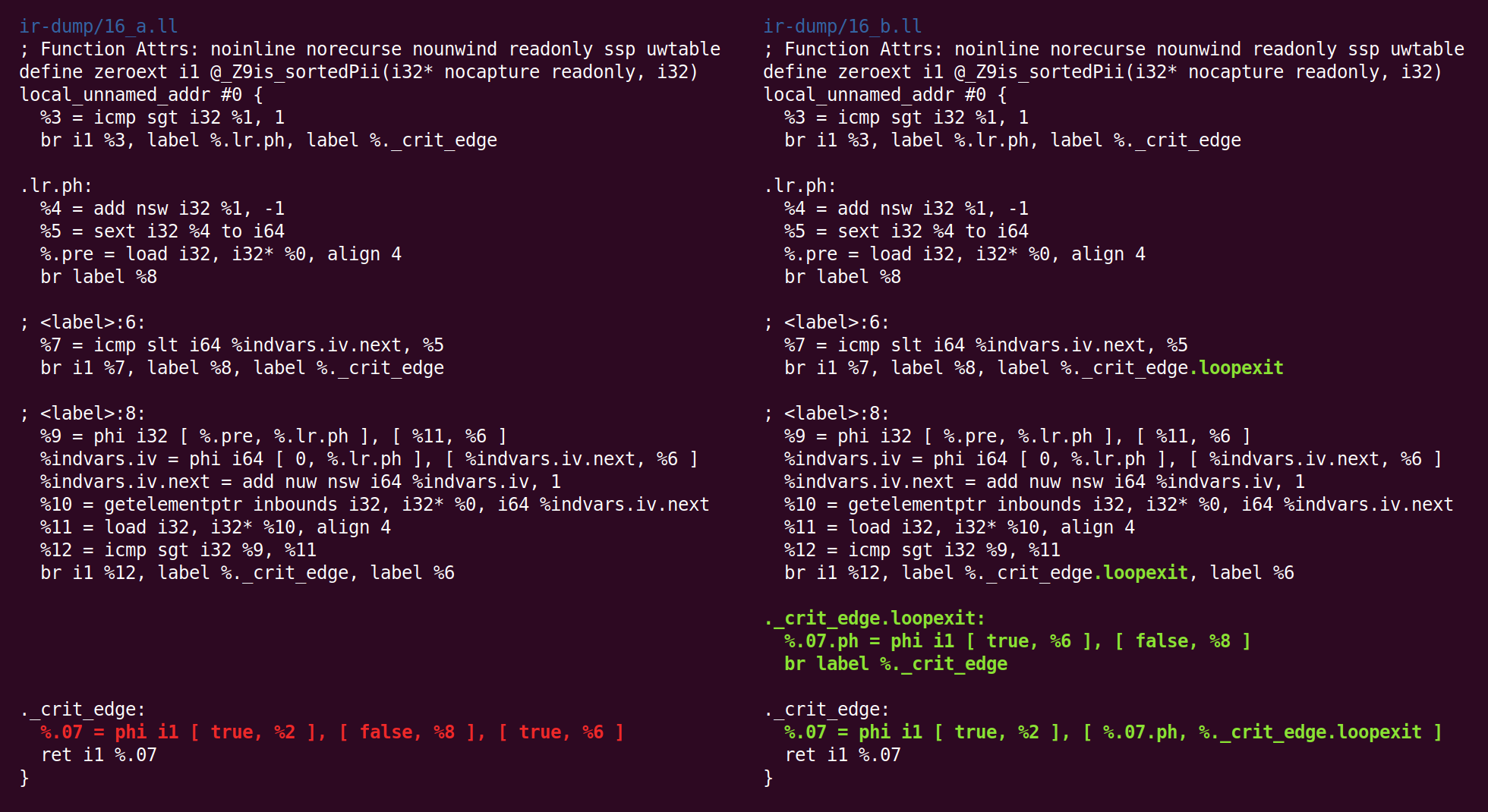The width and height of the screenshot is (1488, 812).
Task: Select the .lr.ph: label in right pane
Action: tap(800, 186)
